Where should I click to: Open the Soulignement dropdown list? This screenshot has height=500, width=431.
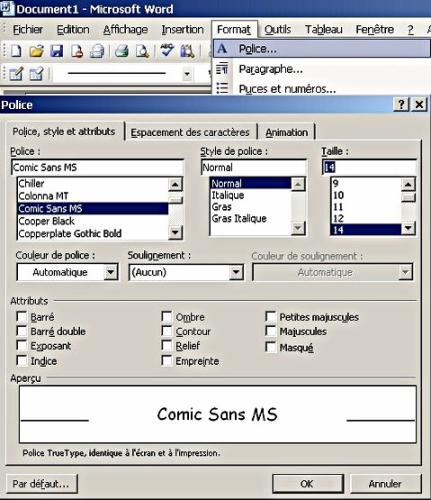(x=236, y=272)
